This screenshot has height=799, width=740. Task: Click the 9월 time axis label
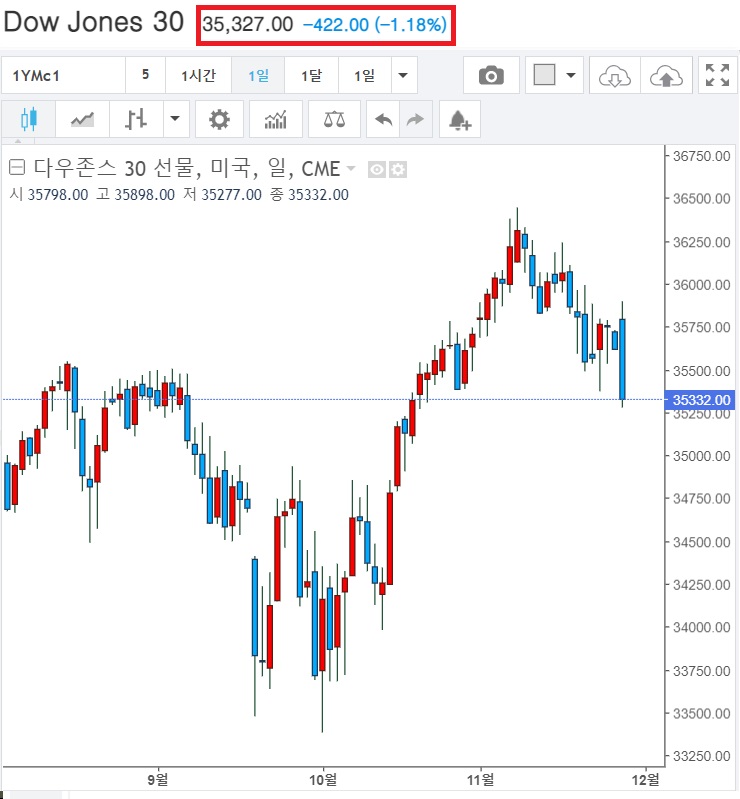tap(158, 780)
